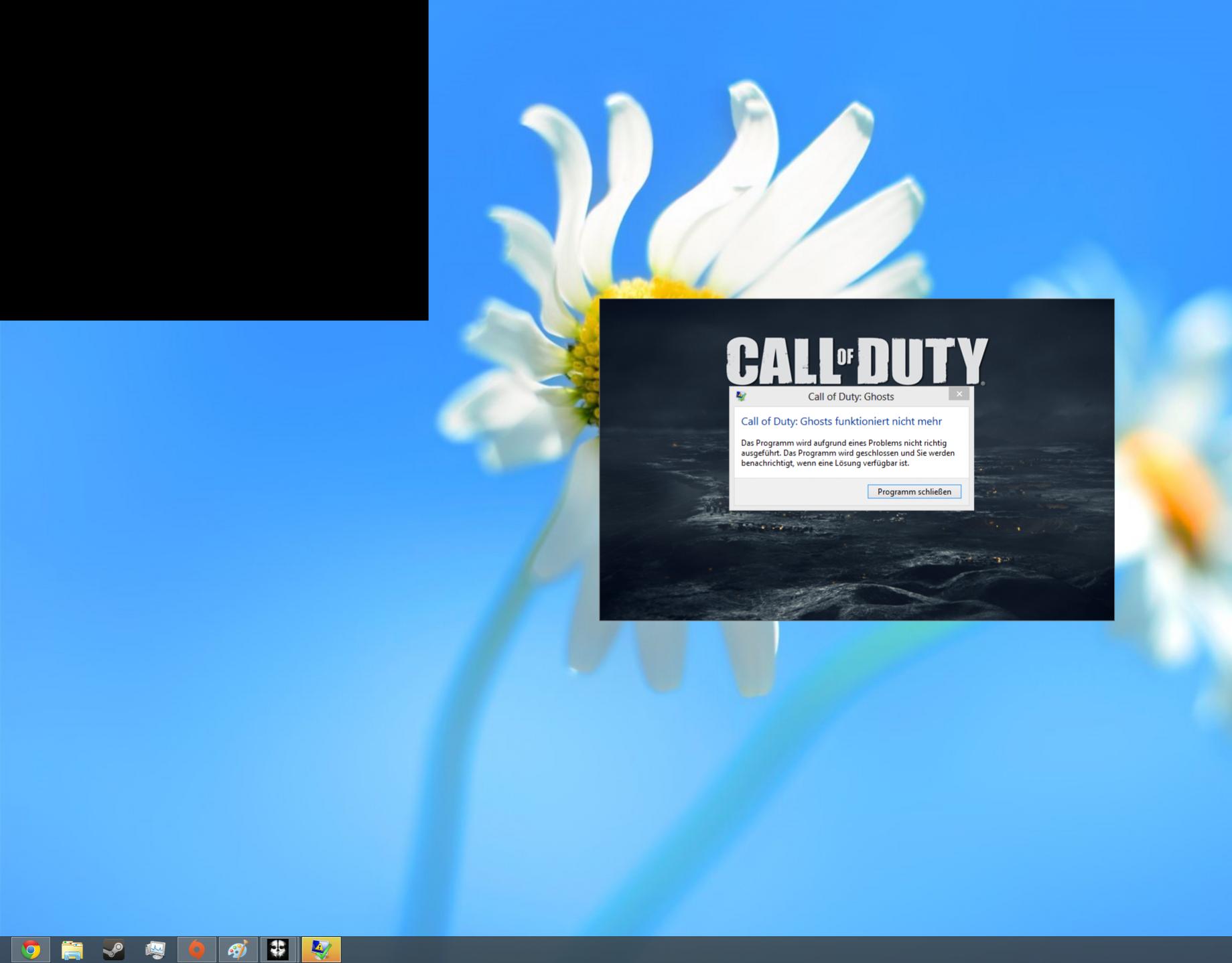Close the Call of Duty: Ghosts error dialog
Image resolution: width=1232 pixels, height=963 pixels.
point(959,394)
